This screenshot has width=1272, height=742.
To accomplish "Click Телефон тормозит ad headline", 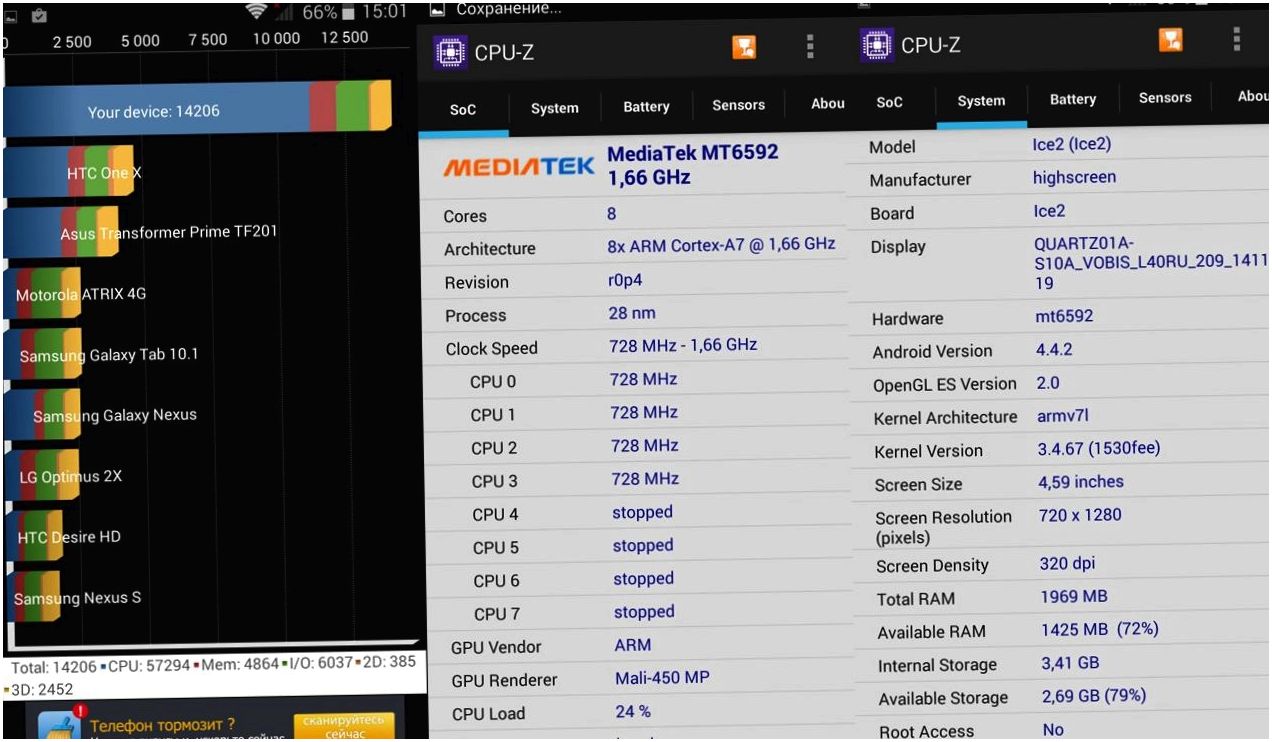I will click(x=162, y=725).
